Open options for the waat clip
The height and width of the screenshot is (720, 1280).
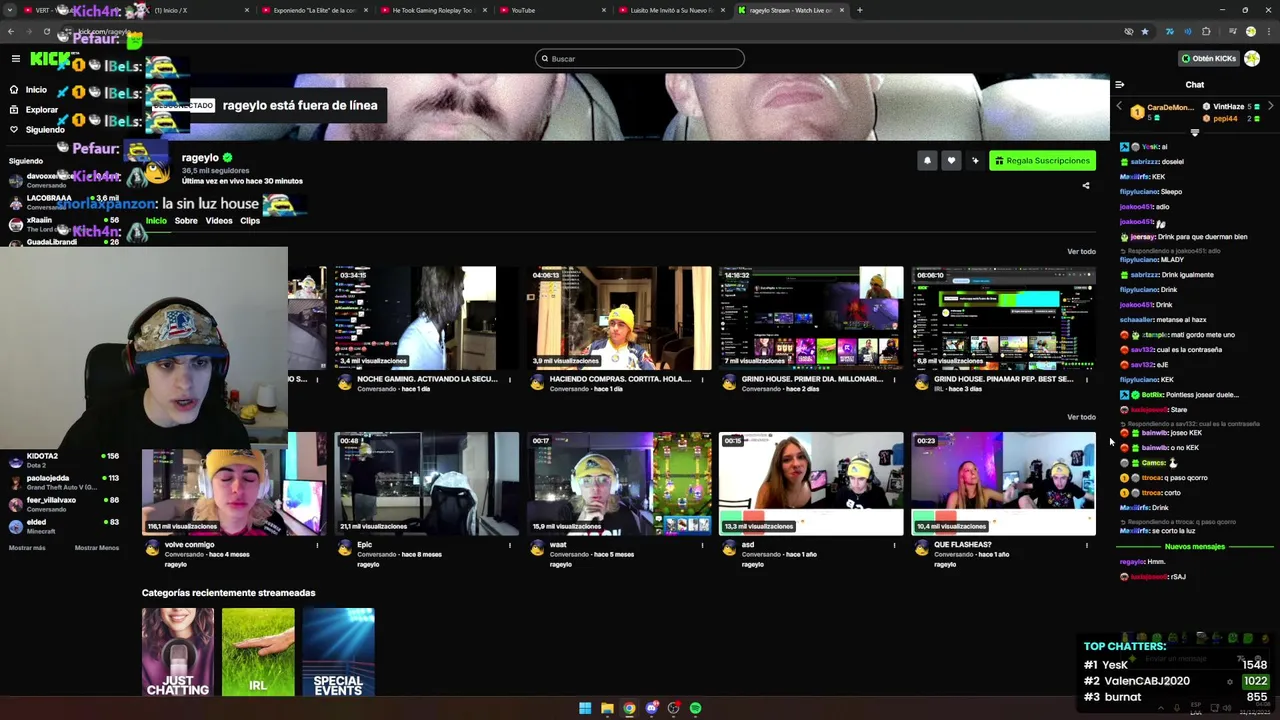(702, 546)
